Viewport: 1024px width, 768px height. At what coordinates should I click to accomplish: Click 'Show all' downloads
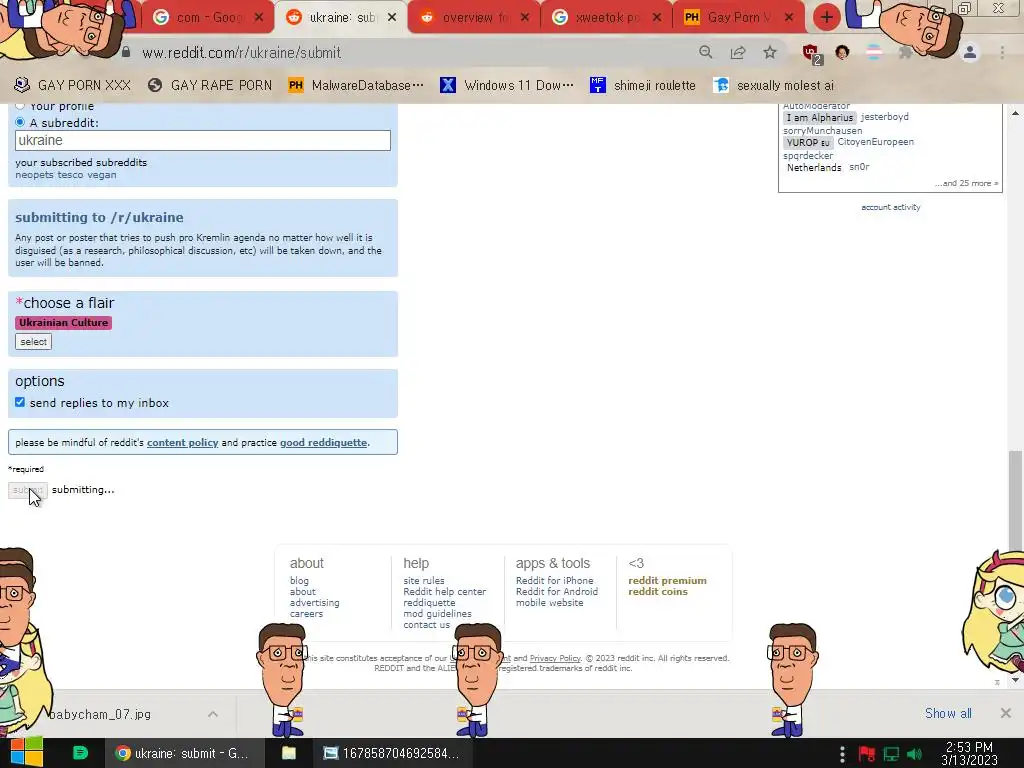point(948,713)
